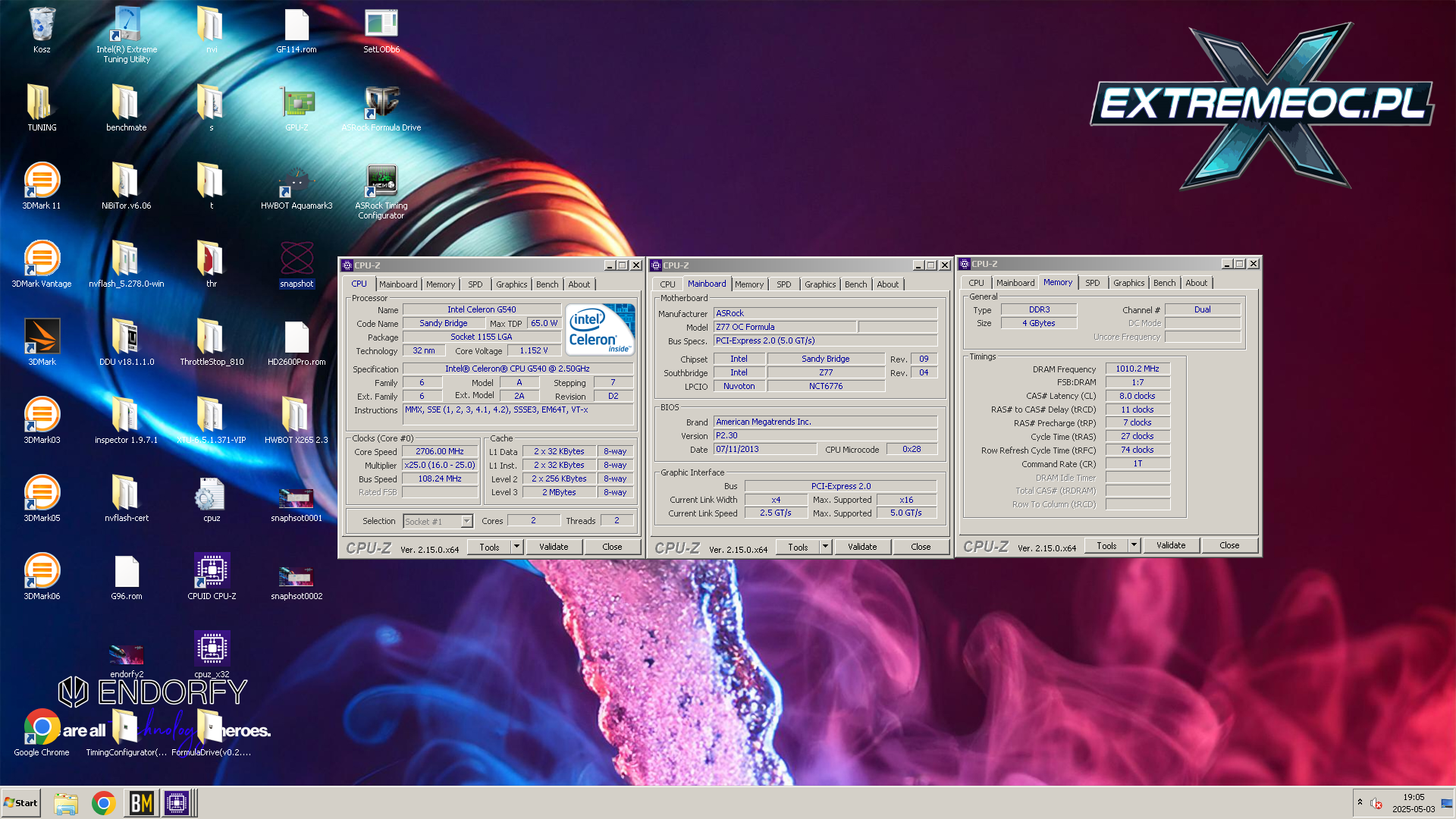Click the Z77 OC Formula model field
The image size is (1456, 819).
(785, 327)
